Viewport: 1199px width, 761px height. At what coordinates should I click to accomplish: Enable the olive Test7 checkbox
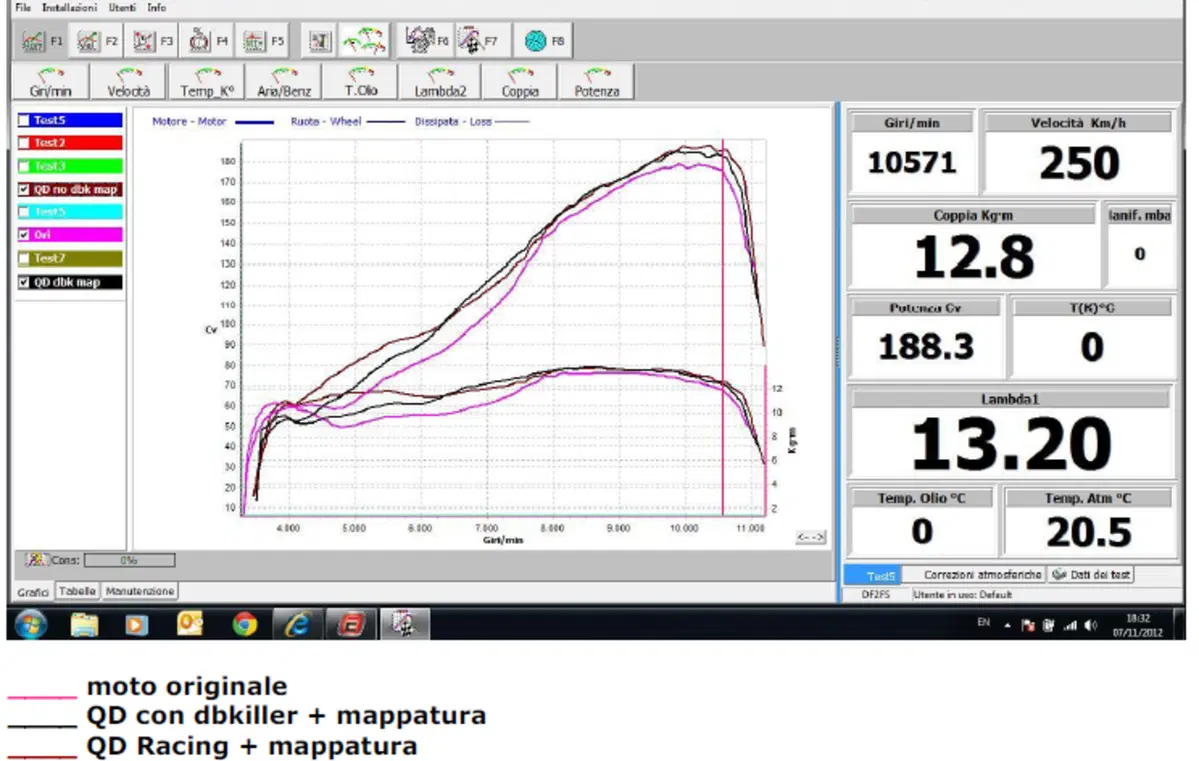24,259
